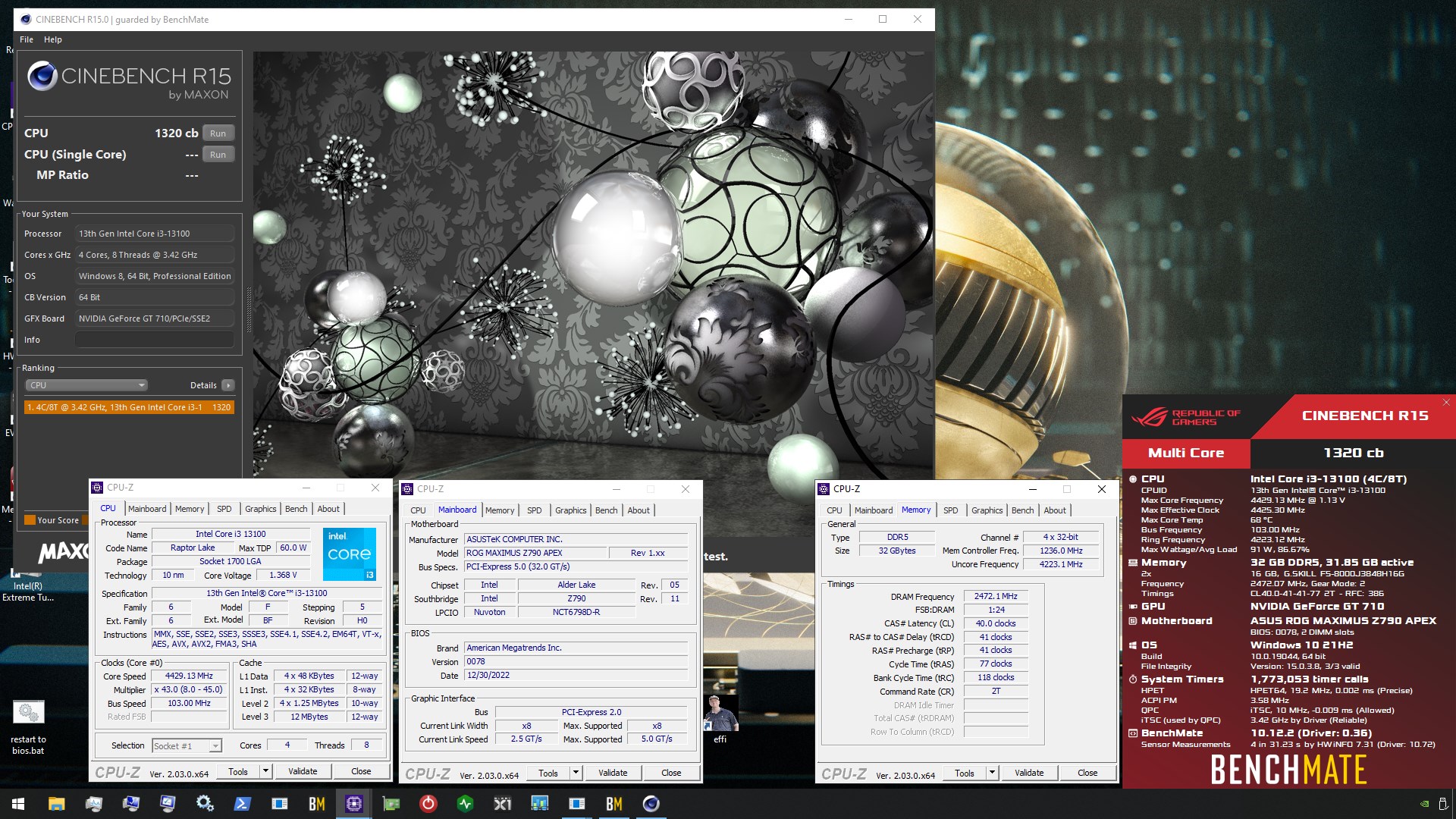Open Bench tab in CPU-Z Mainboard window
The width and height of the screenshot is (1456, 819).
pos(607,510)
